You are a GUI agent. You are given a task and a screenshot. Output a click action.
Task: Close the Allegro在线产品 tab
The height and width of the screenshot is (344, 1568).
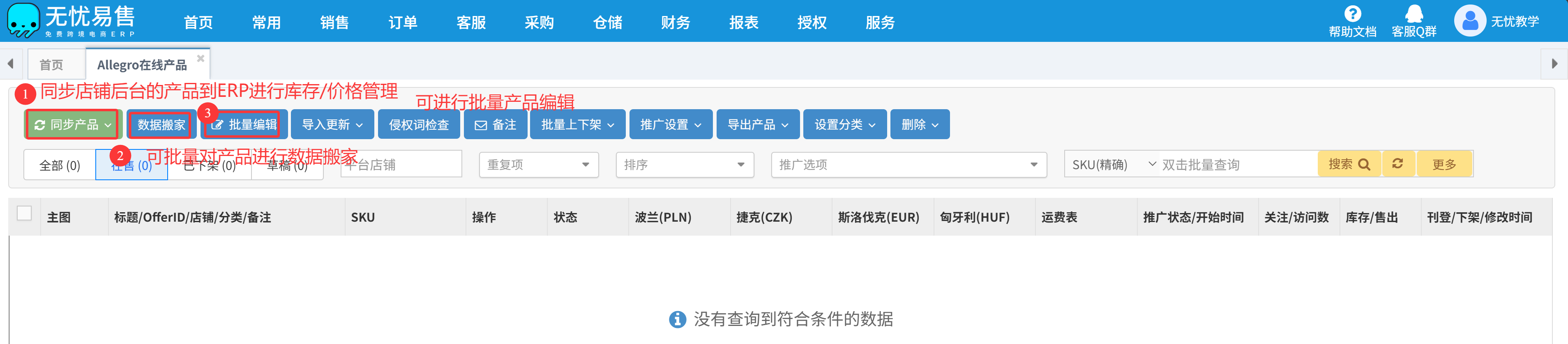pyautogui.click(x=200, y=58)
